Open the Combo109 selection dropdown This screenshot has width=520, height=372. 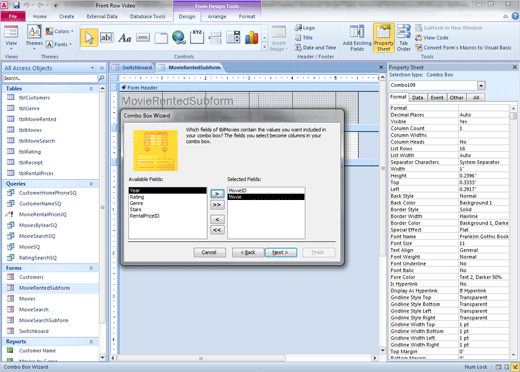[481, 85]
